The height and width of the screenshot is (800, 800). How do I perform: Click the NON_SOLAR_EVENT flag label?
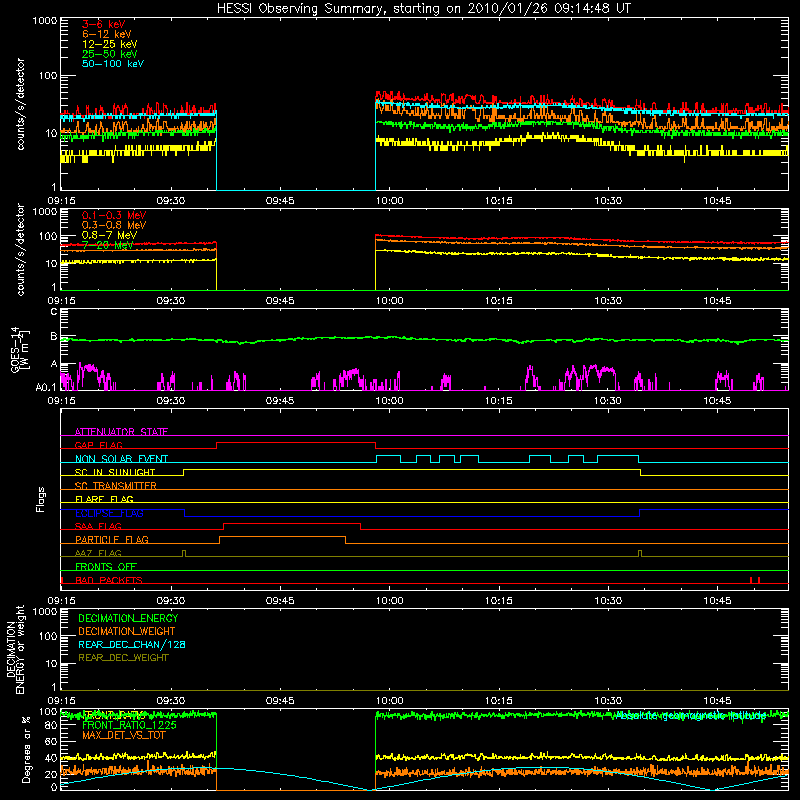(121, 459)
